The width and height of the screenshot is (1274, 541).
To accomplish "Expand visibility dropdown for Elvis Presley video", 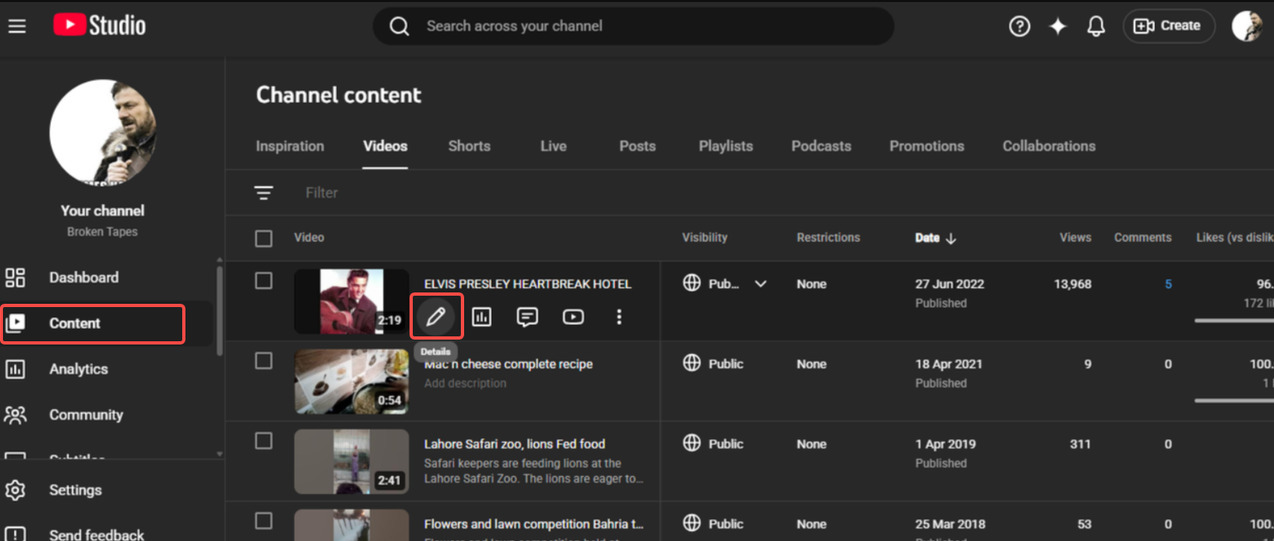I will point(761,284).
